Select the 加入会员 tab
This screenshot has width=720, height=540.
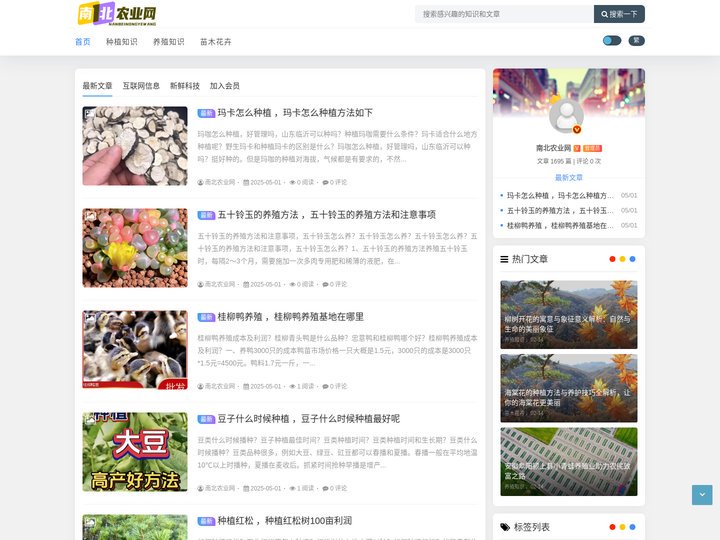coord(225,86)
